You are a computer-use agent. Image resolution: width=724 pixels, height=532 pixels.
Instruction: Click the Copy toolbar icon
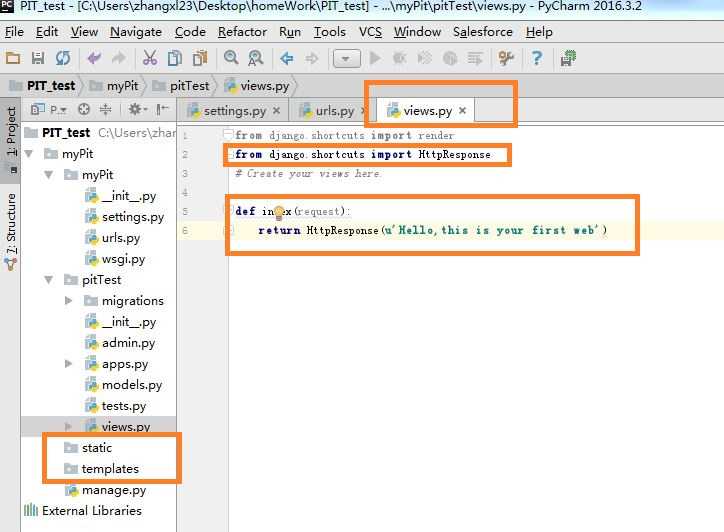(x=175, y=58)
